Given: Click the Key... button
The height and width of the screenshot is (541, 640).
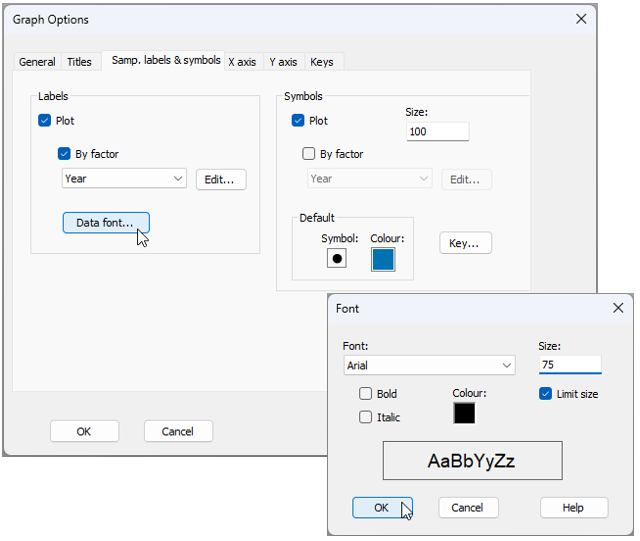Looking at the screenshot, I should tap(465, 243).
